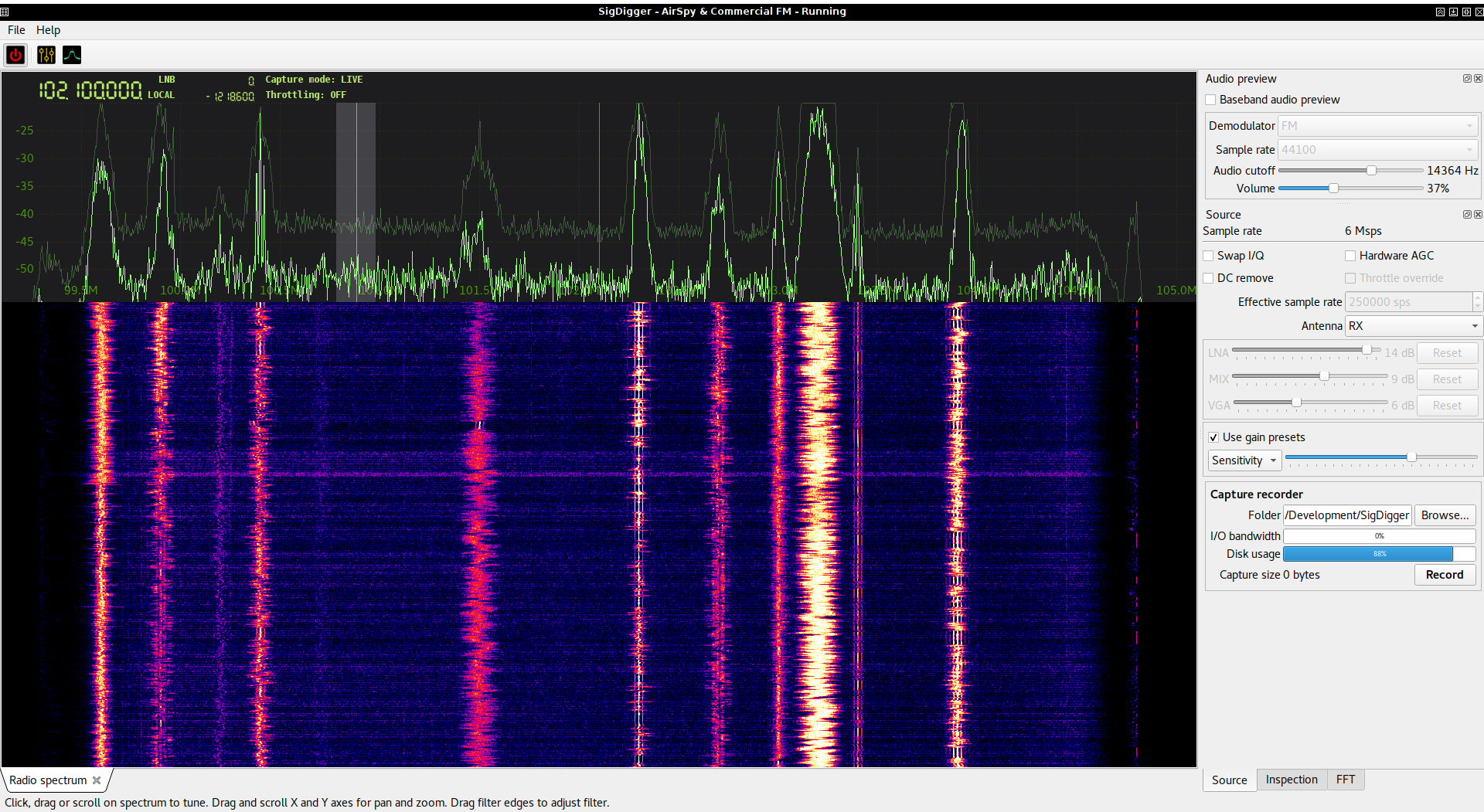Image resolution: width=1484 pixels, height=812 pixels.
Task: Click the 14364 Hz cutoff value
Action: [1452, 171]
